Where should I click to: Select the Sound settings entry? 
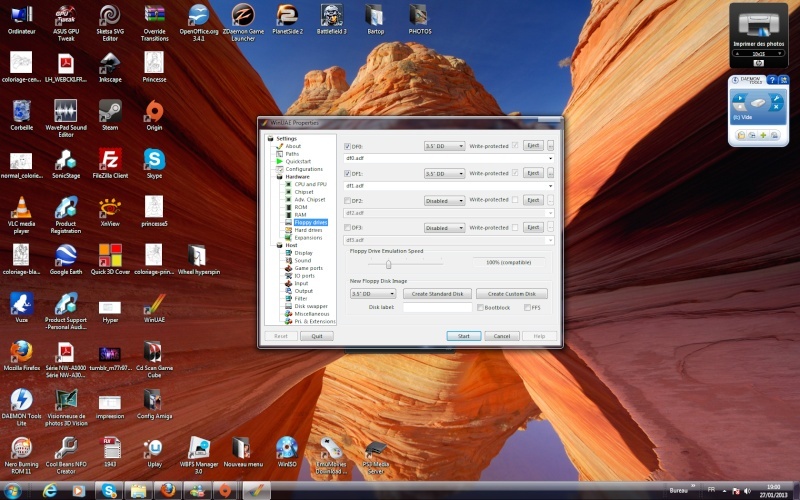(302, 260)
